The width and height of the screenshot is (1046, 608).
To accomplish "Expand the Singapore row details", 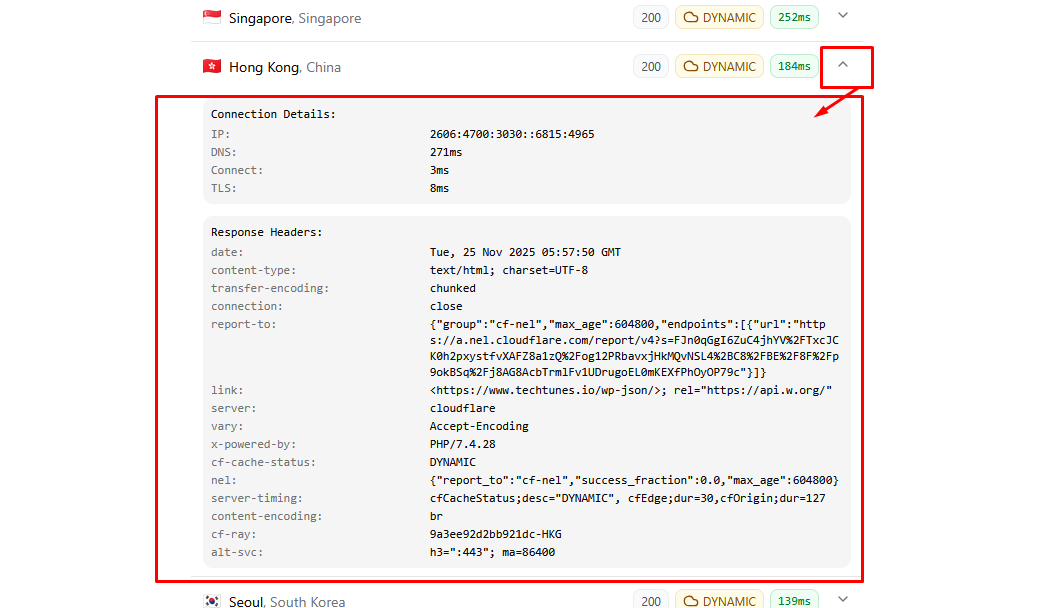I will click(x=843, y=16).
